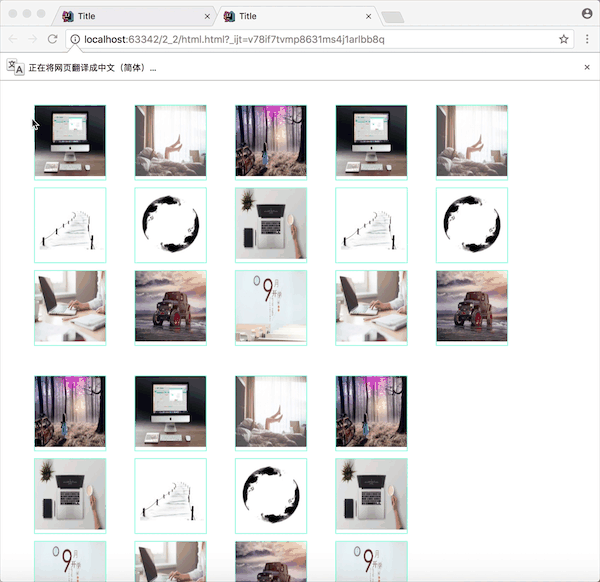Select the rightmost toy jeep thumbnail in upper grid
Viewport: 600px width, 582px height.
coord(472,306)
